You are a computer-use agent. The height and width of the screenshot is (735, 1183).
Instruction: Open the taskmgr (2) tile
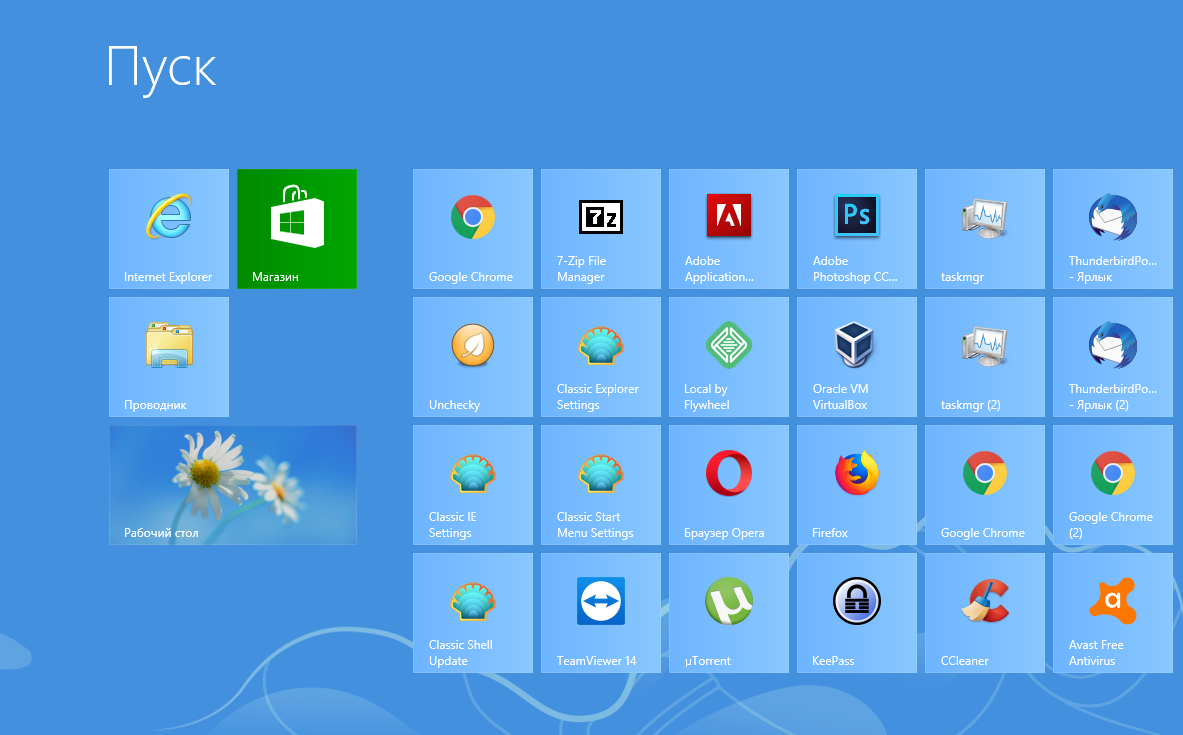click(x=985, y=357)
